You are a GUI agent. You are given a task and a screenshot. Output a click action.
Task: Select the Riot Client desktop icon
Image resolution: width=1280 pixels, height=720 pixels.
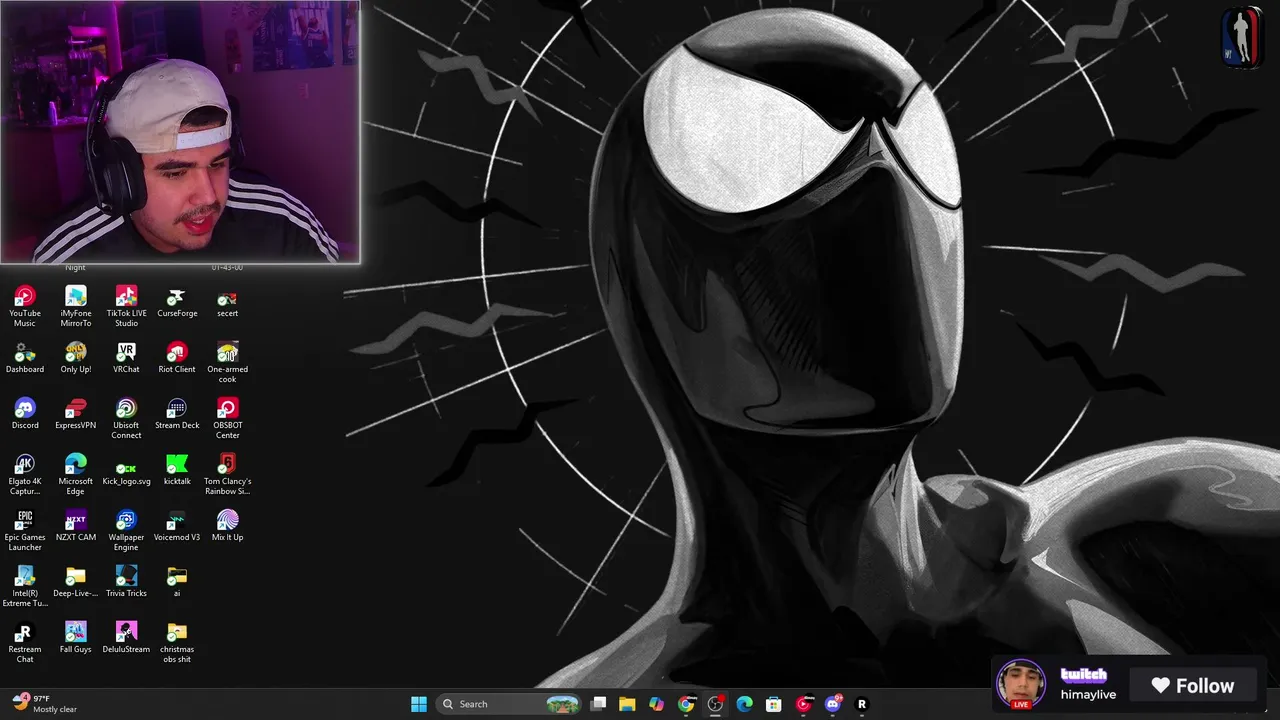pos(177,359)
